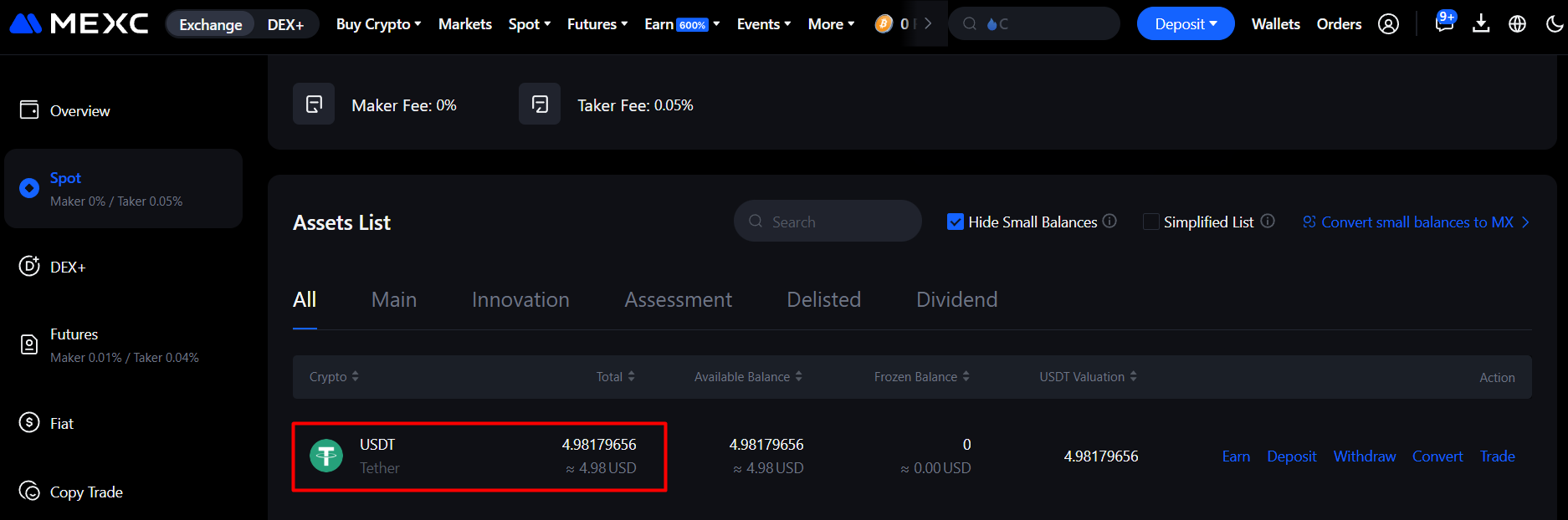Click Withdraw link in USDT row
Image resolution: width=1568 pixels, height=520 pixels.
[x=1365, y=456]
